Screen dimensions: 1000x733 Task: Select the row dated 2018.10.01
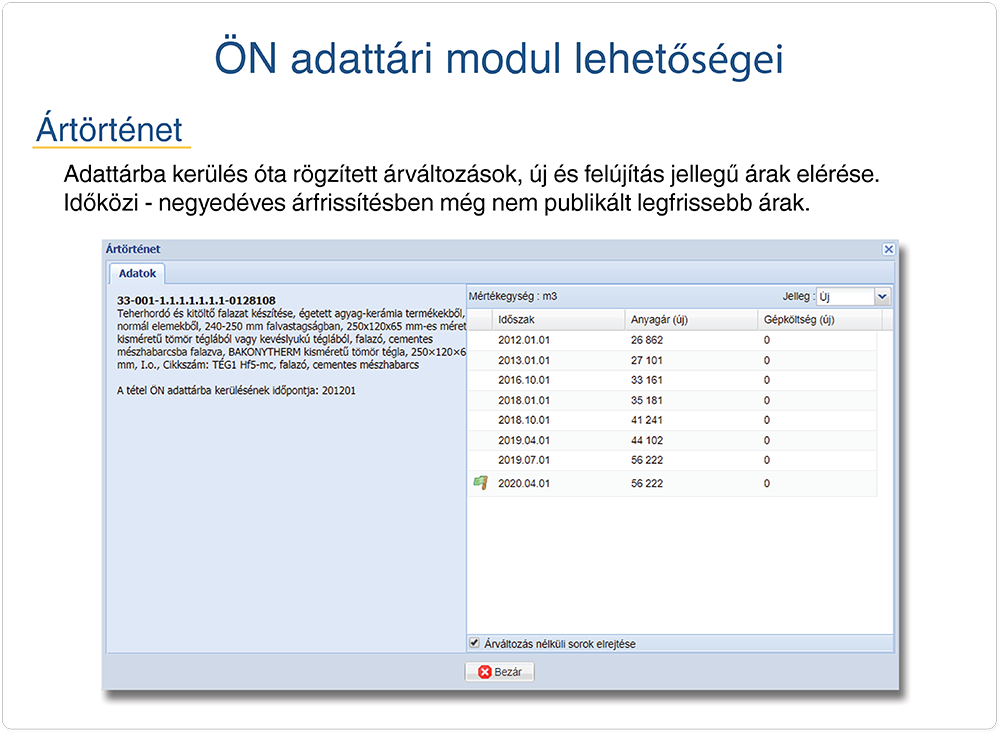coord(673,420)
